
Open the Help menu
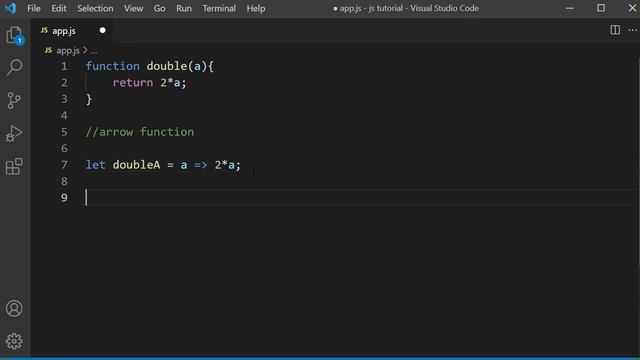tap(256, 9)
